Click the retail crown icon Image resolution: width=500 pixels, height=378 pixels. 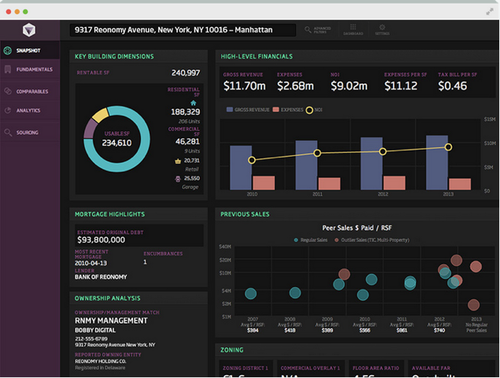coord(178,161)
